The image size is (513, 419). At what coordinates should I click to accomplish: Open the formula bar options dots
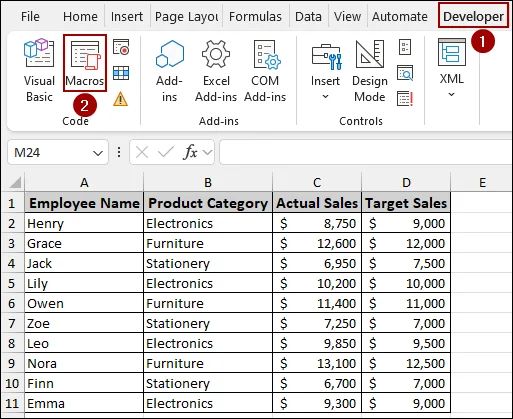pyautogui.click(x=119, y=152)
